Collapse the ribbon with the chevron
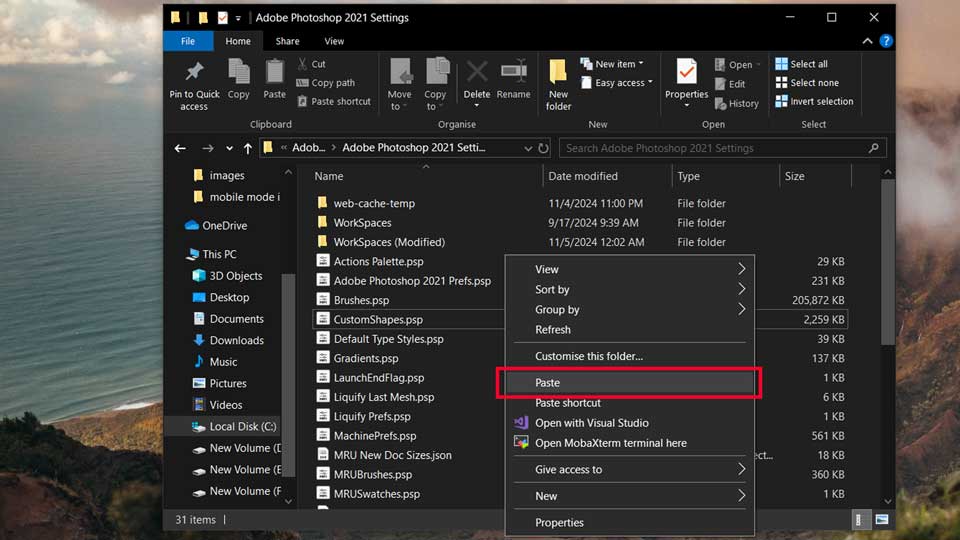This screenshot has width=960, height=540. point(867,41)
